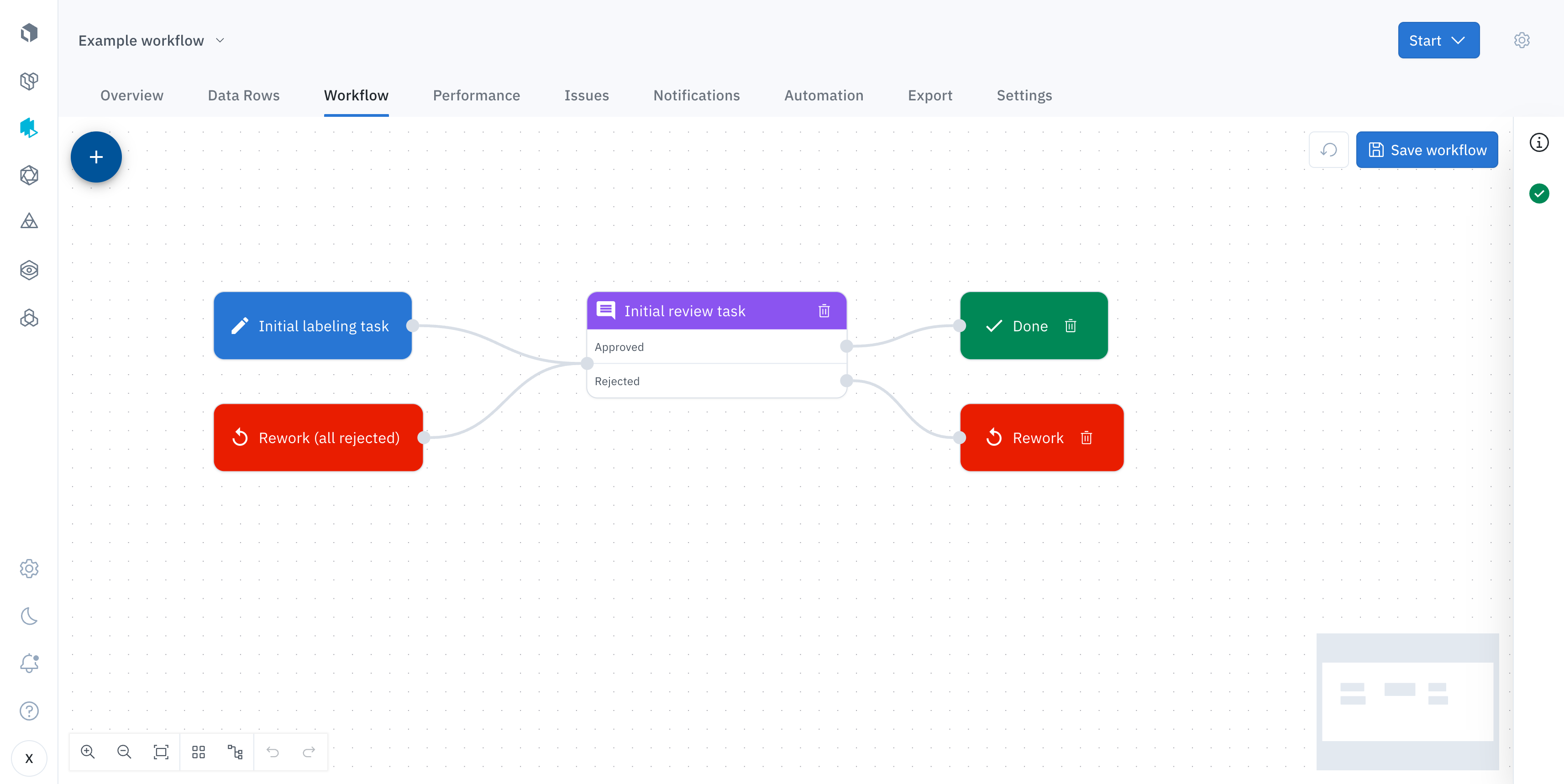1564x784 pixels.
Task: Delete the Done node via trash icon
Action: click(1071, 326)
